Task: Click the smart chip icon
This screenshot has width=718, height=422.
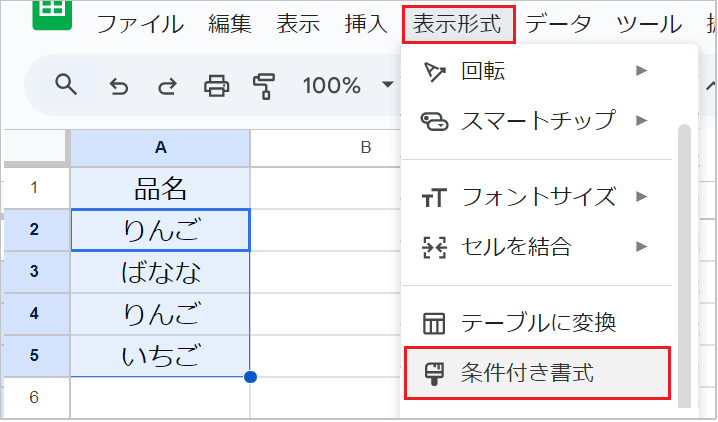Action: pyautogui.click(x=434, y=122)
